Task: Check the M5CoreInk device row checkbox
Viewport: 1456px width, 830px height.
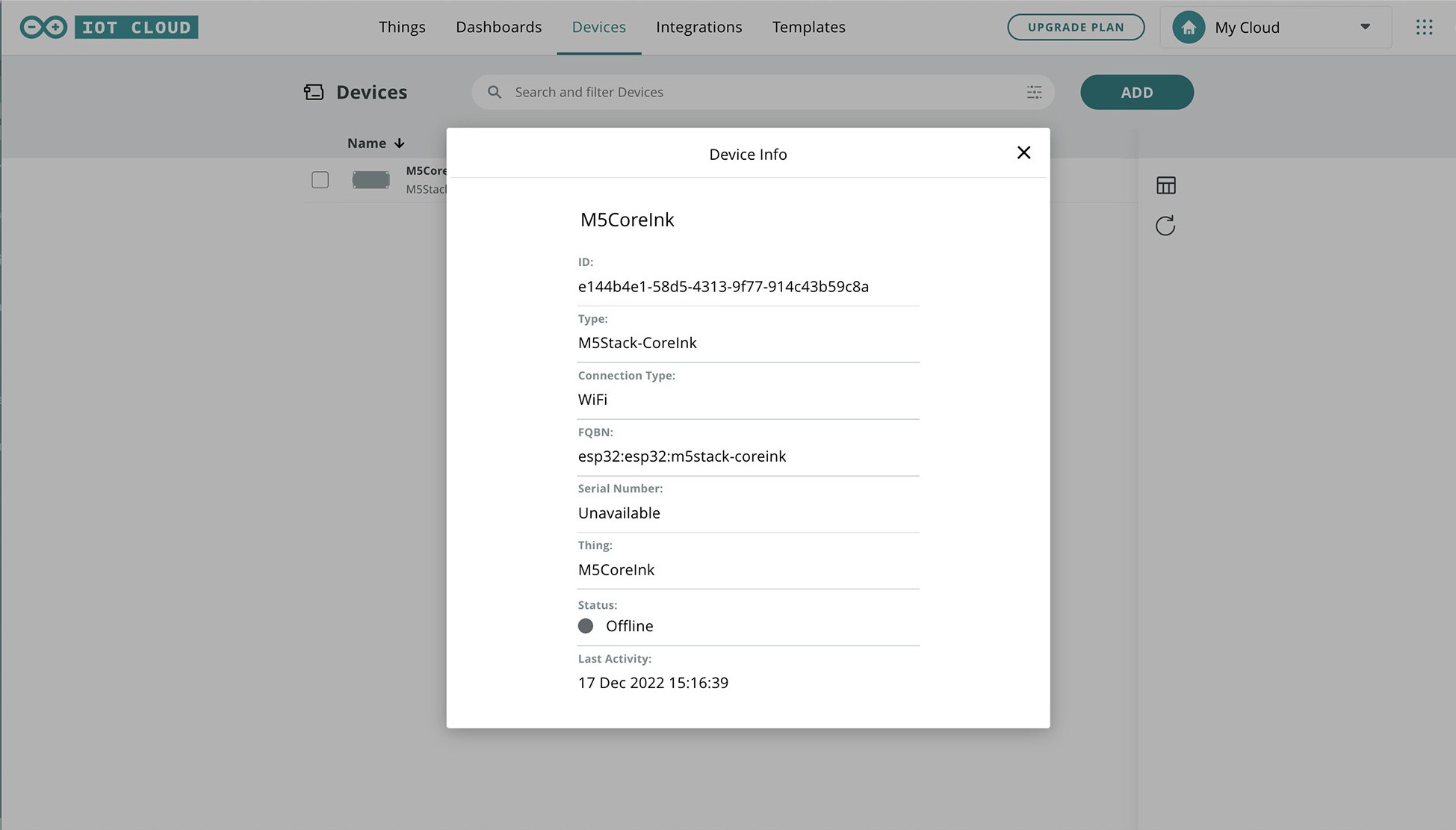Action: (320, 180)
